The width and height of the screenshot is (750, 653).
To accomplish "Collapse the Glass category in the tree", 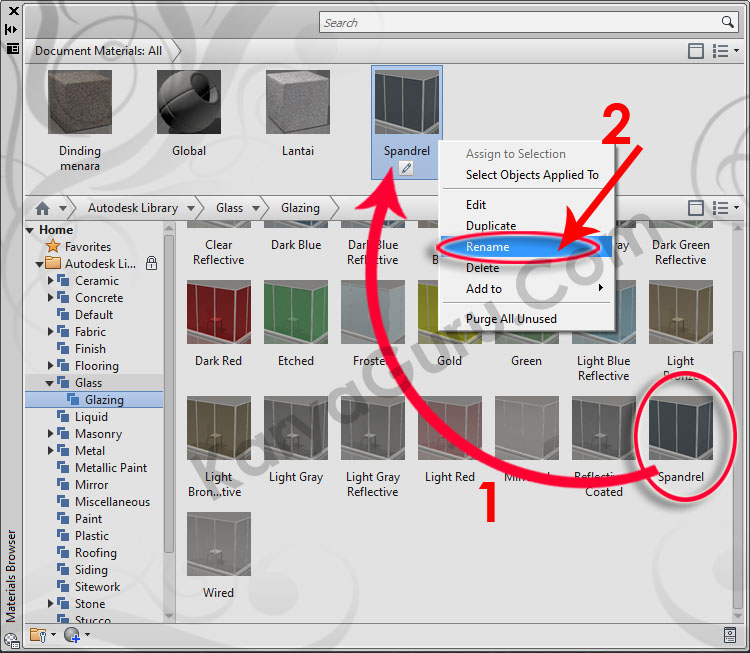I will point(51,383).
